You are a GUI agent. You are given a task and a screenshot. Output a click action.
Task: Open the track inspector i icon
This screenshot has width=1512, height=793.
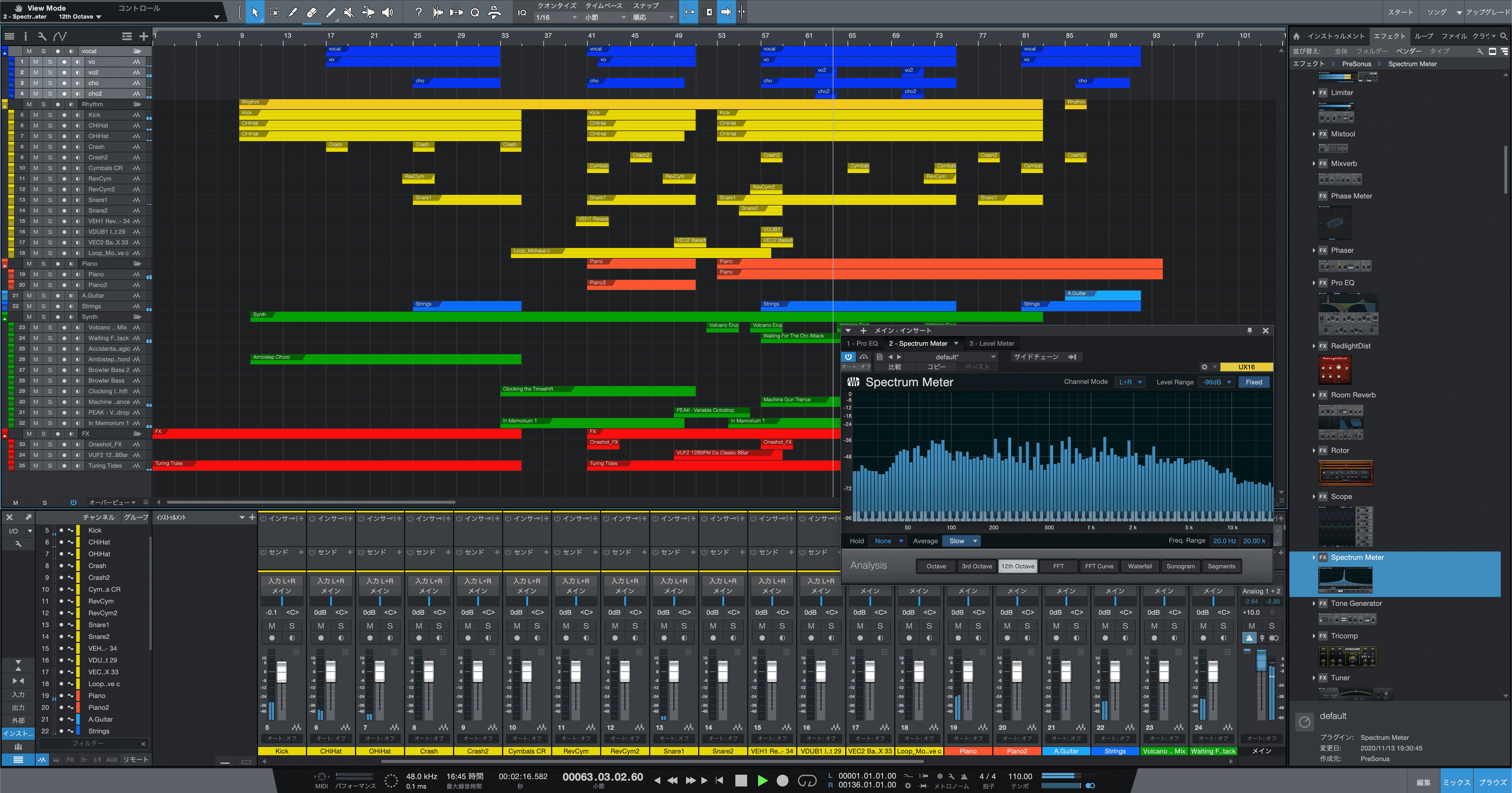tap(25, 36)
